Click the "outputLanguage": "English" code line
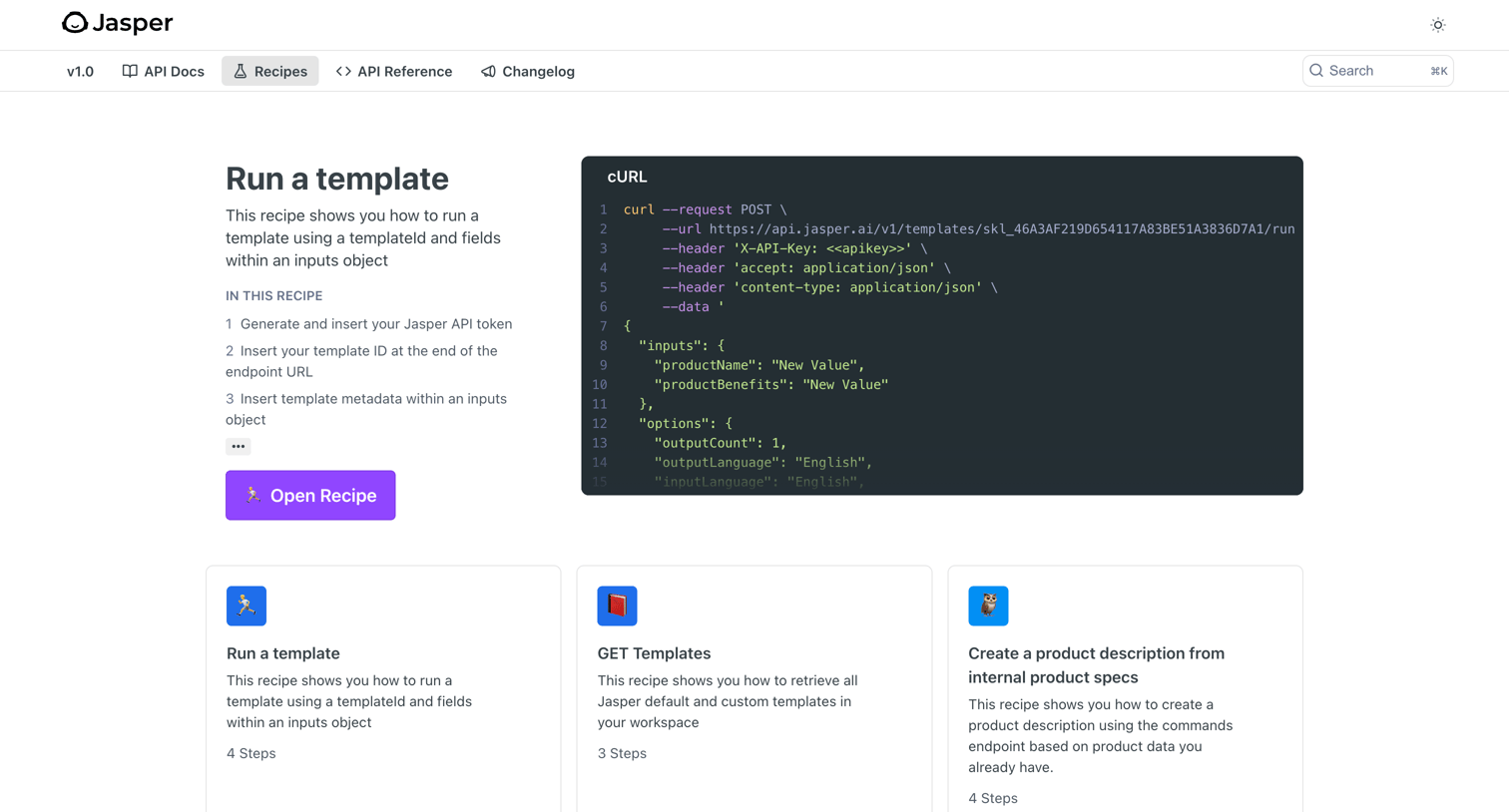This screenshot has height=812, width=1509. 763,462
